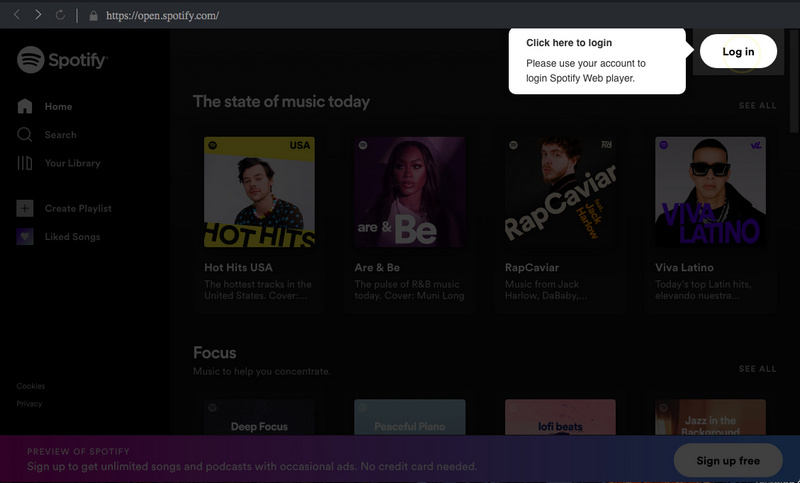Click 'Music from Jack Harlow, DaBaby' description
800x483 pixels.
click(x=546, y=290)
